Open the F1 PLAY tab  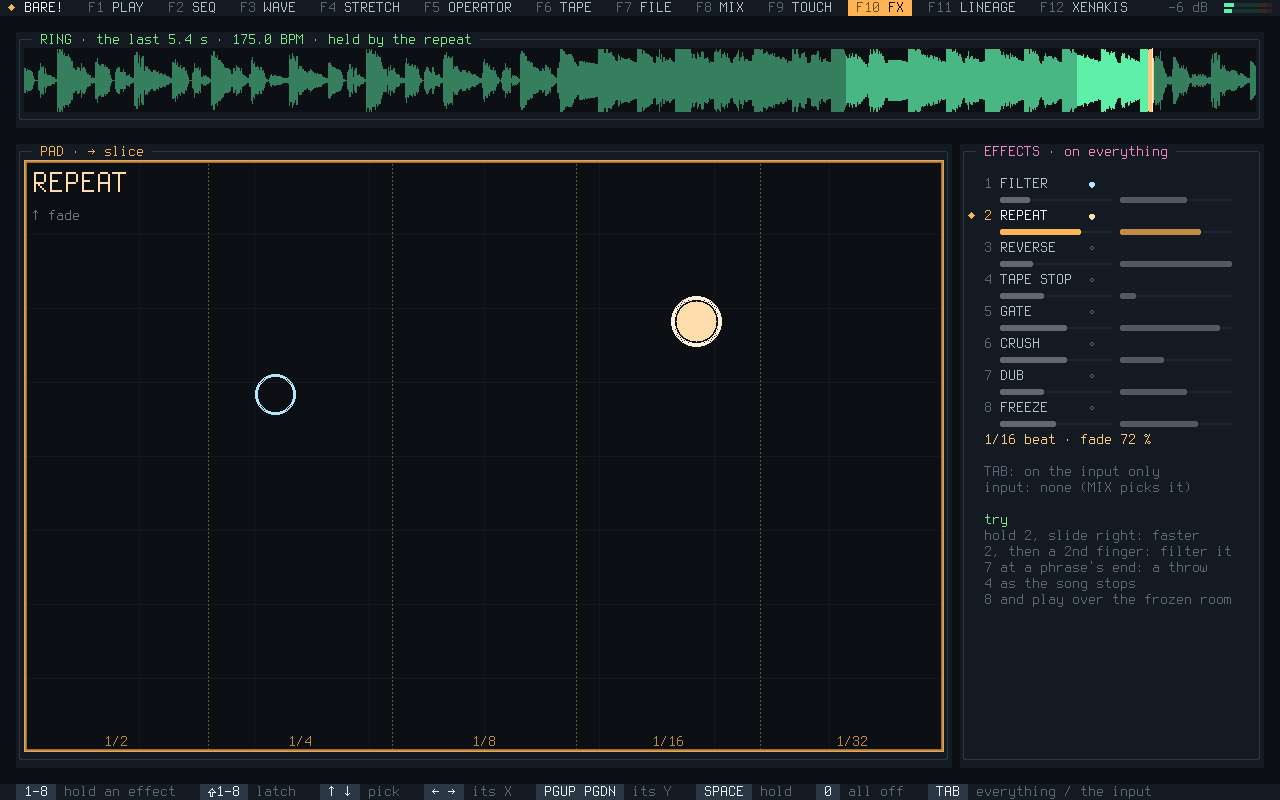(116, 7)
